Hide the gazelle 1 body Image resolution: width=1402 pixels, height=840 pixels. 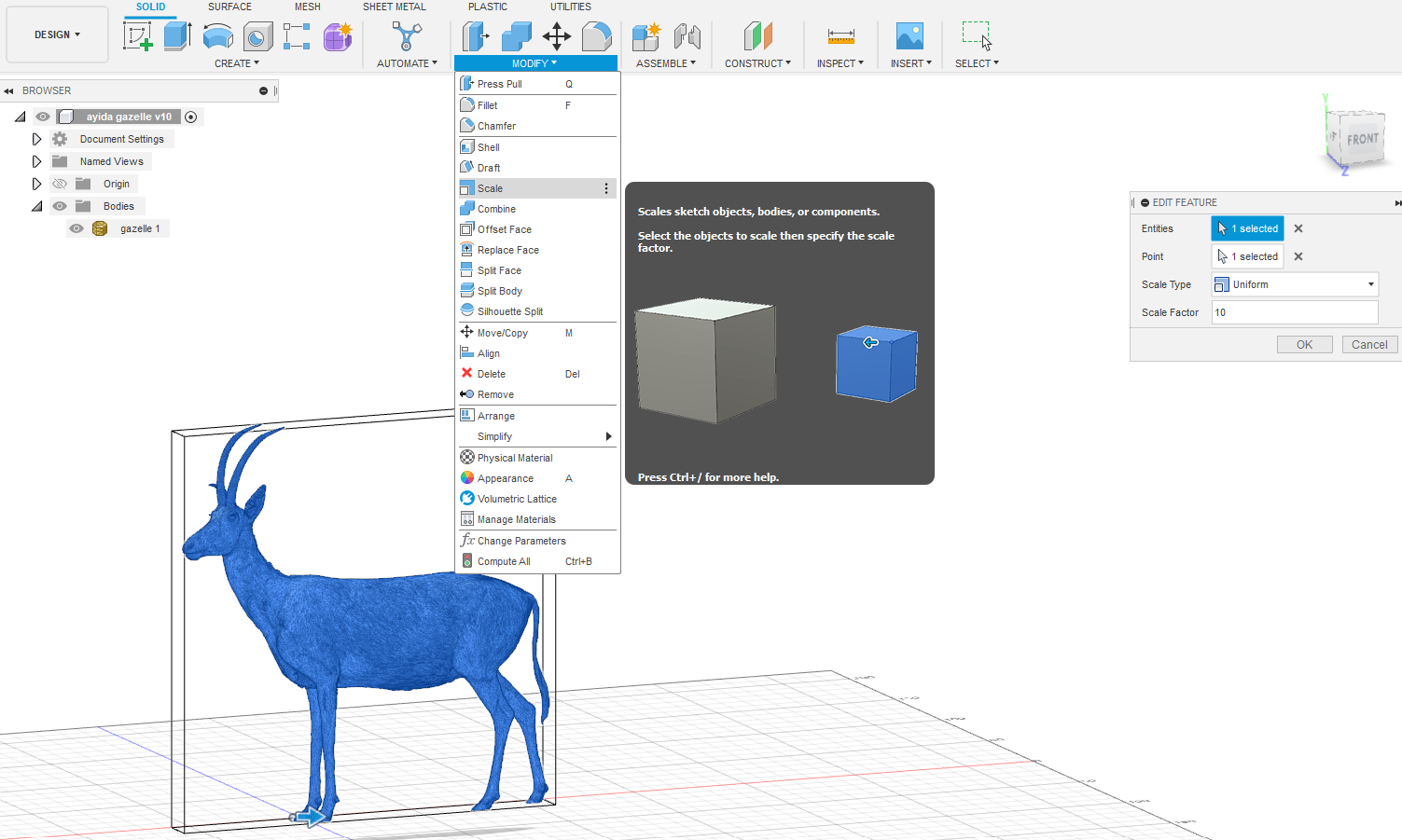tap(76, 227)
